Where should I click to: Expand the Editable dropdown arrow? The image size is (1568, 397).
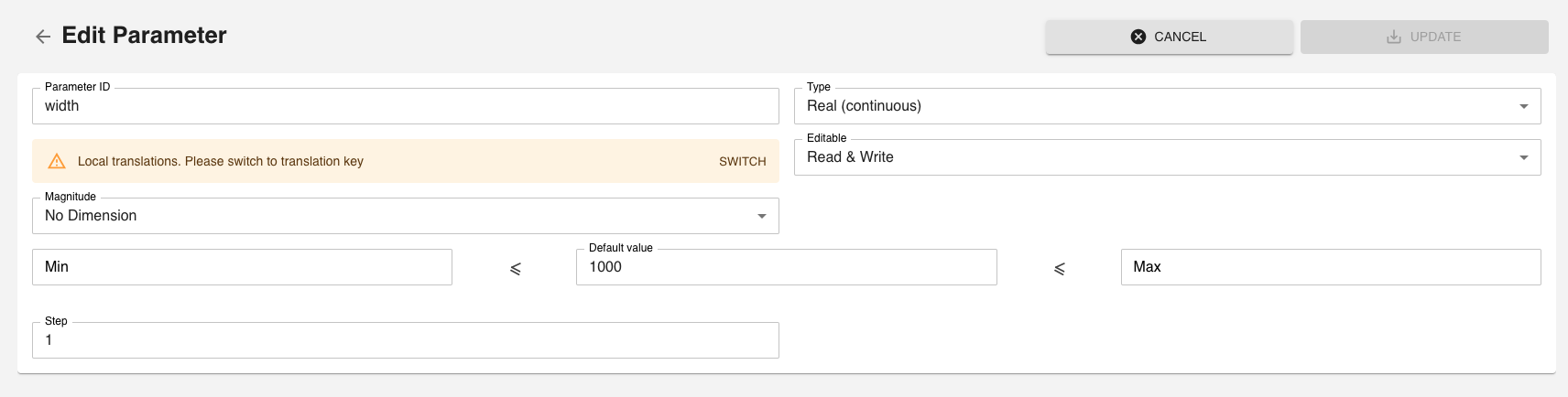coord(1524,158)
